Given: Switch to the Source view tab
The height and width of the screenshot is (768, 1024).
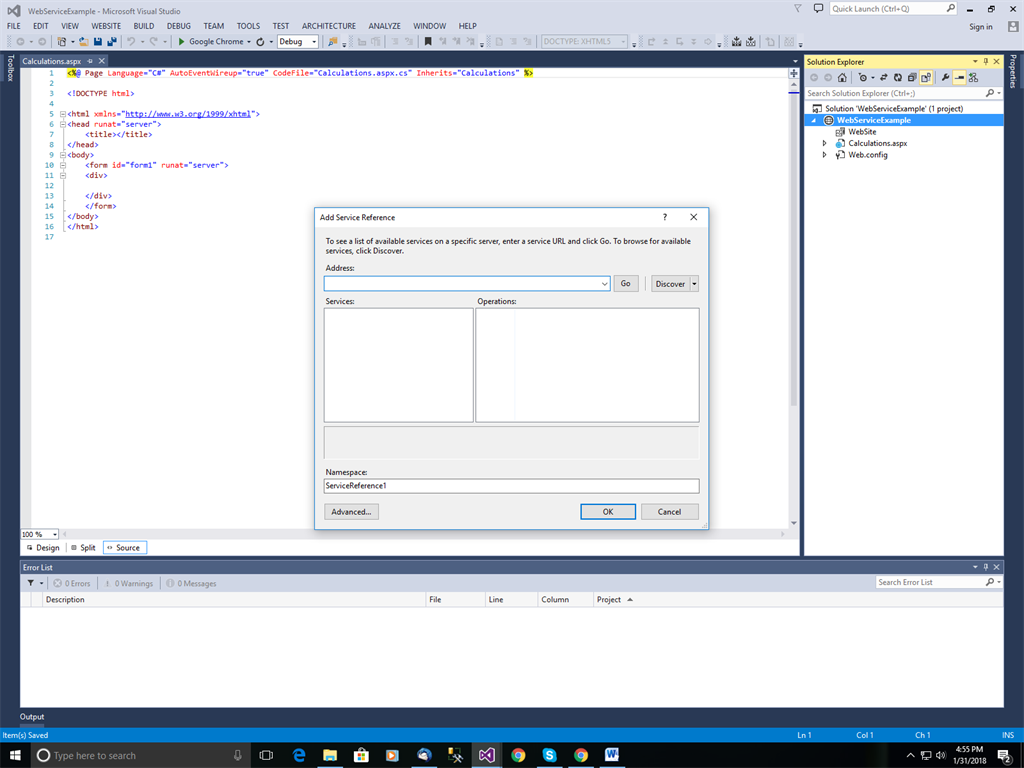Looking at the screenshot, I should (125, 547).
